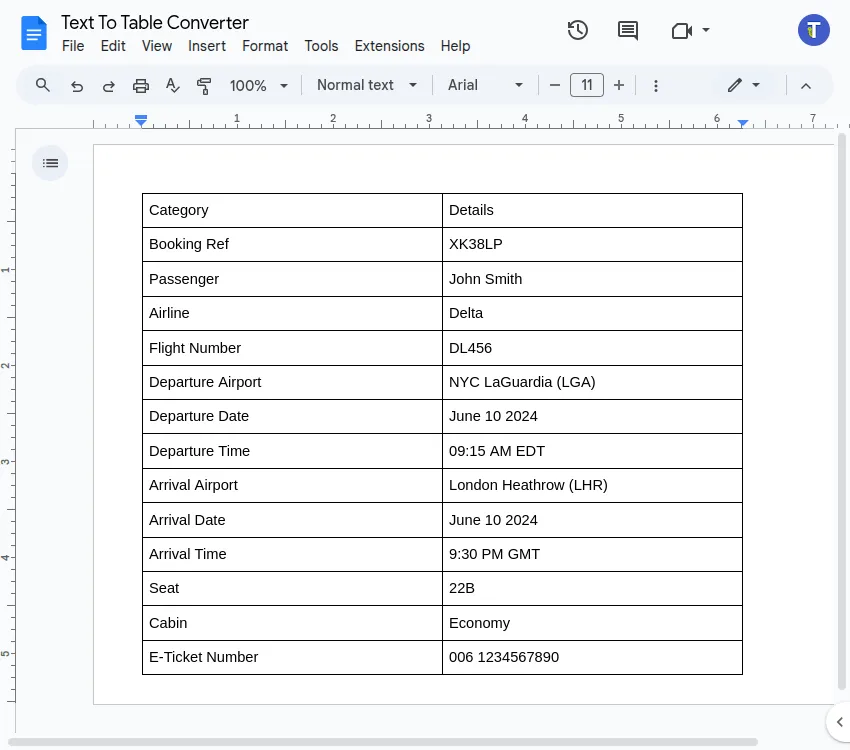Viewport: 850px width, 750px height.
Task: Open version history clock icon
Action: coord(578,30)
